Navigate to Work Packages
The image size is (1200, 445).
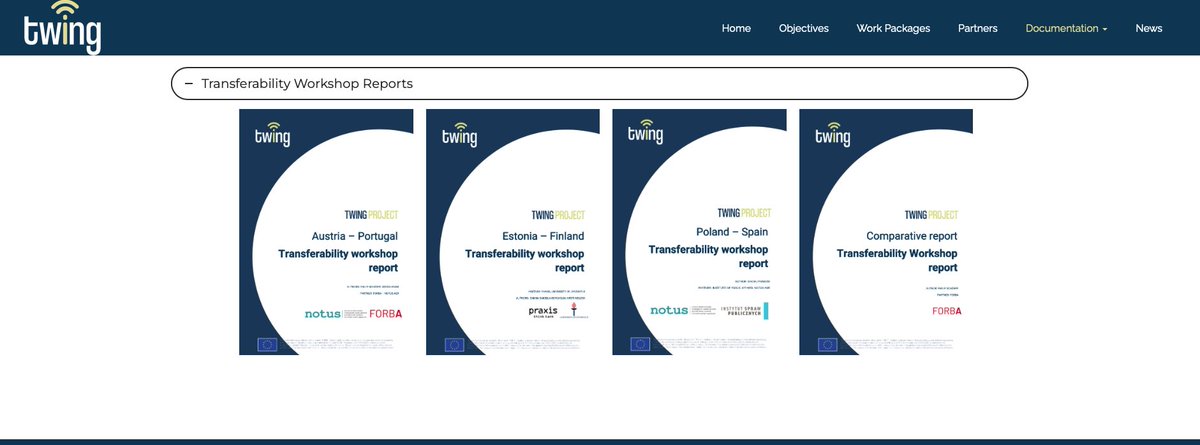[893, 28]
